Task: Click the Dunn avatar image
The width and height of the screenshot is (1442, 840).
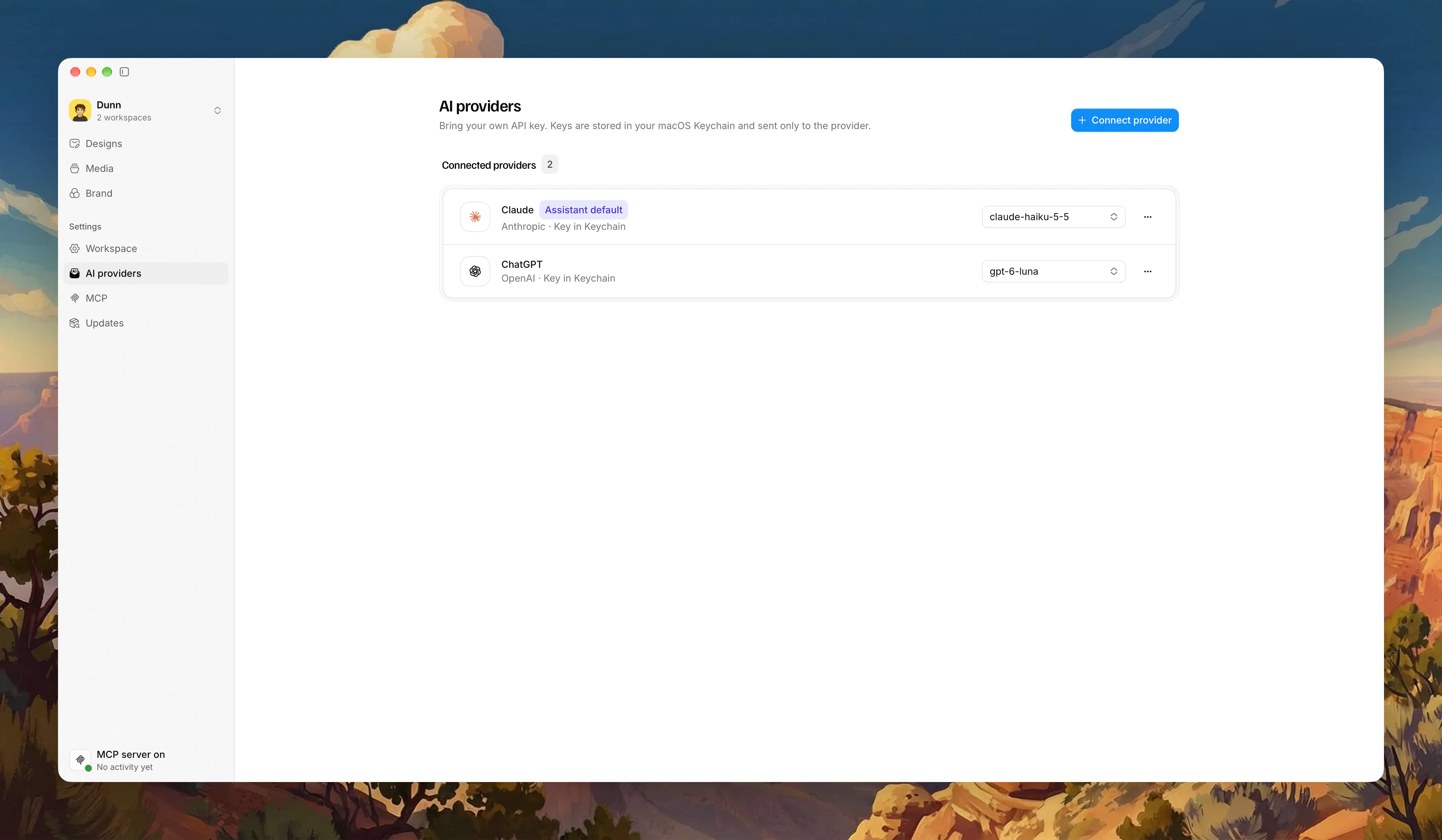Action: click(80, 110)
